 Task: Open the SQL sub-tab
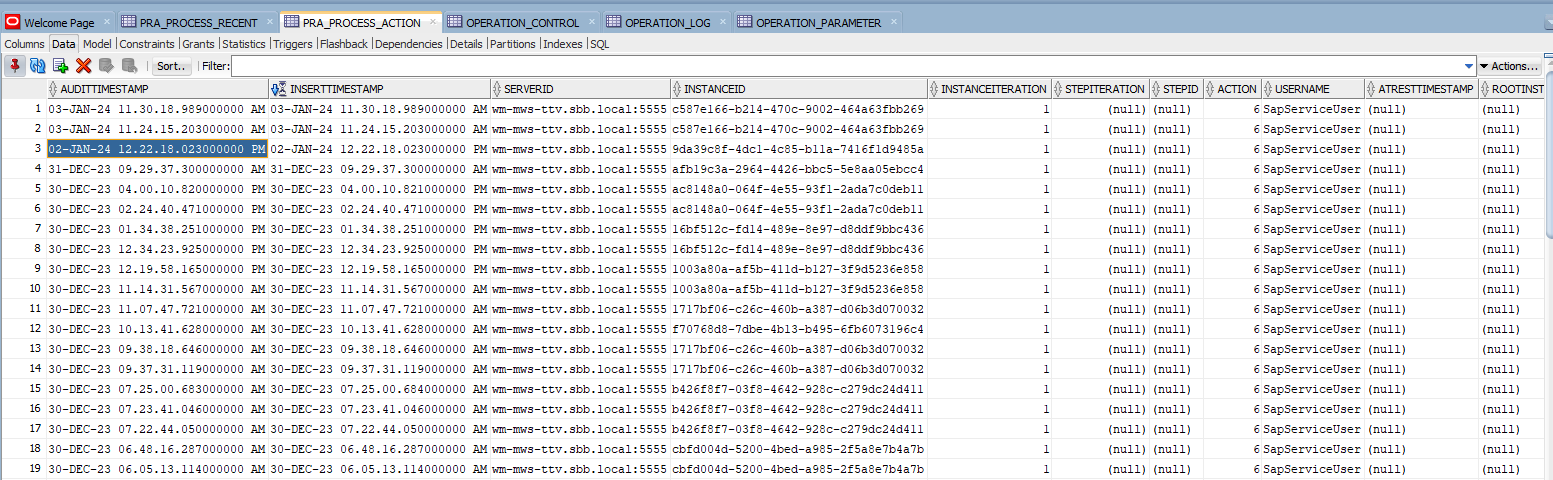coord(599,44)
